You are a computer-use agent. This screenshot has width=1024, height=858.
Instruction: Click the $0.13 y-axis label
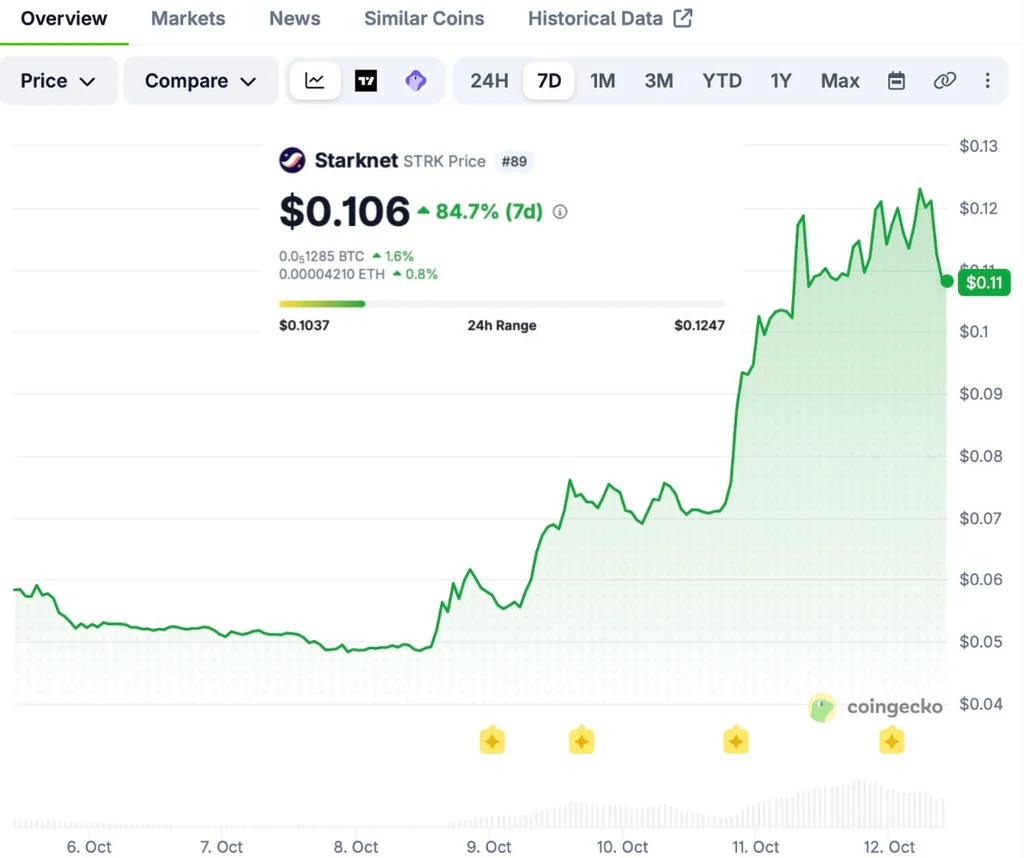point(978,146)
